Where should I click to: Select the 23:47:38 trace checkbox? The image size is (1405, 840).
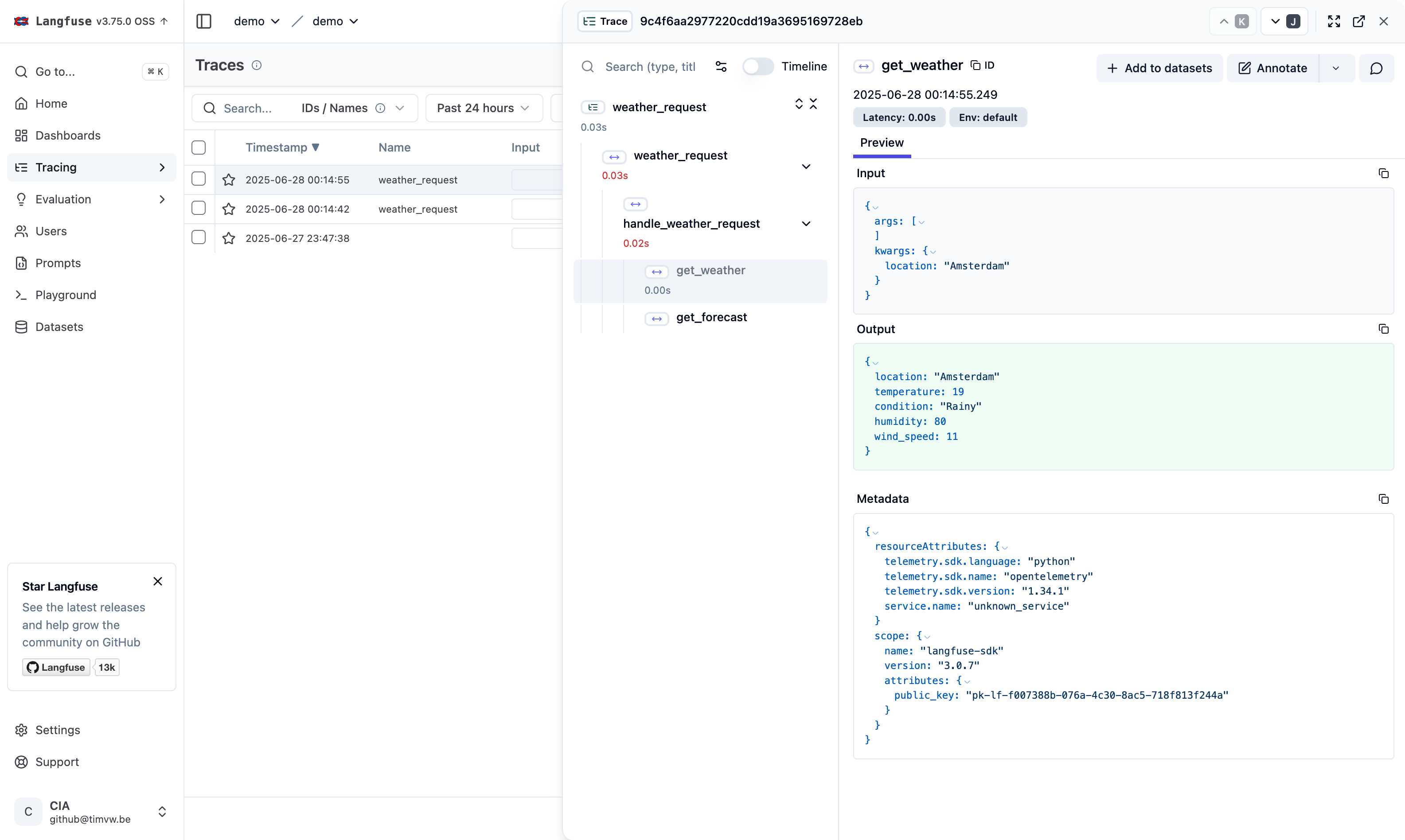pyautogui.click(x=199, y=237)
